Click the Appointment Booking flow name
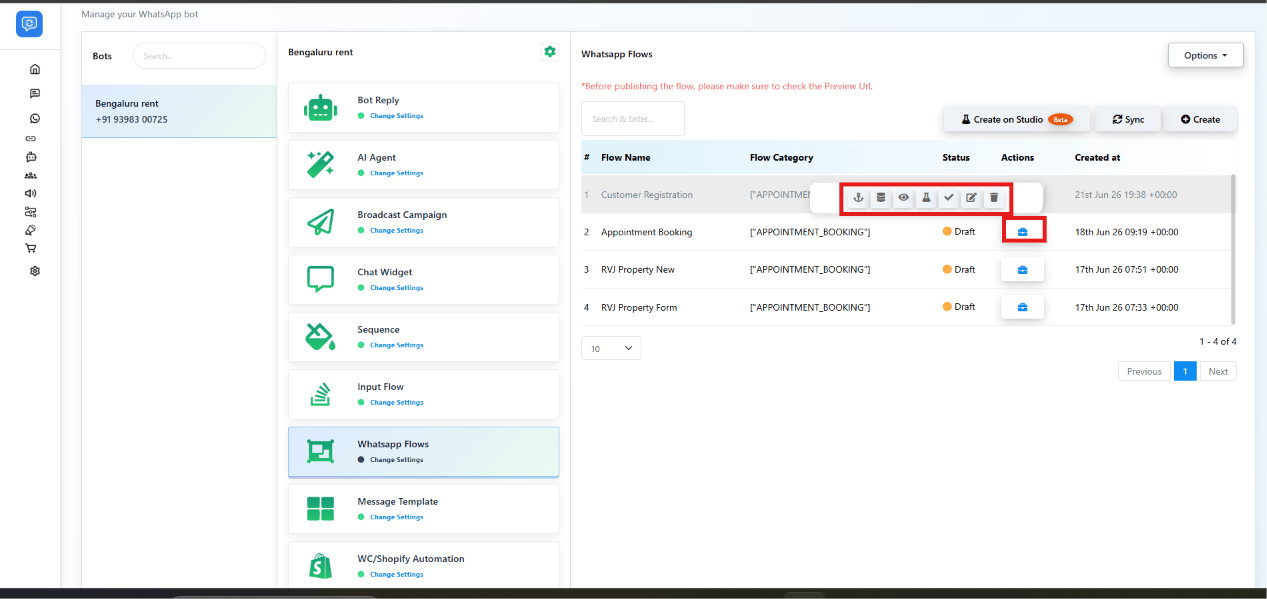The height and width of the screenshot is (599, 1267). coord(647,232)
